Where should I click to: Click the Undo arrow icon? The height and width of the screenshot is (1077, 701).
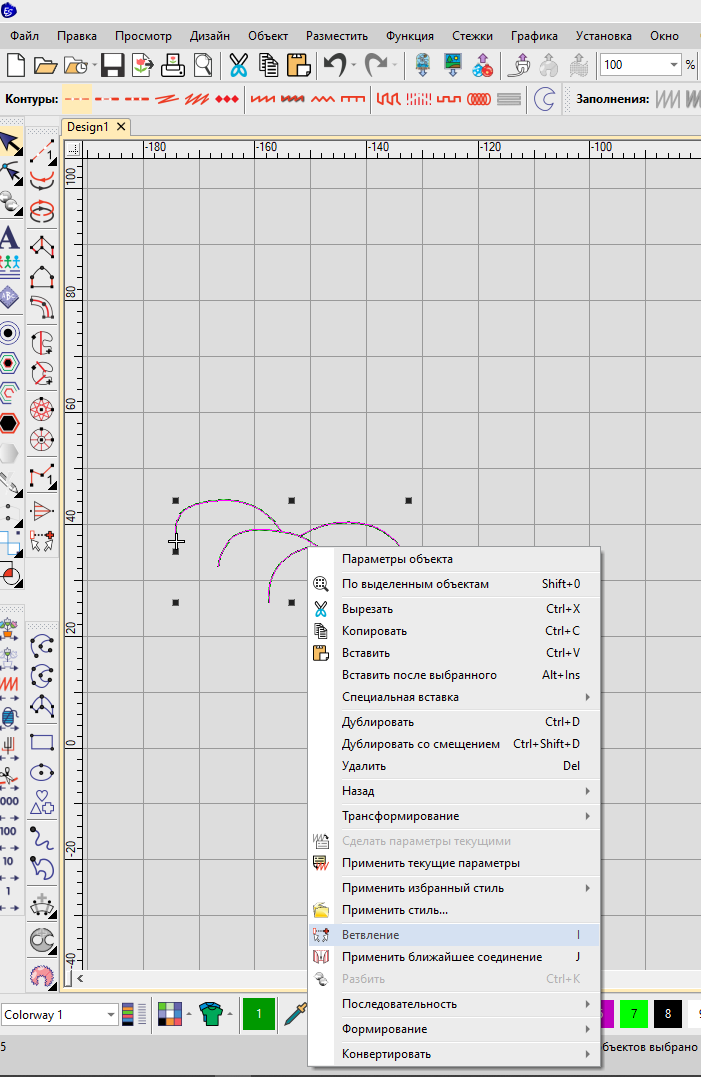(x=334, y=65)
